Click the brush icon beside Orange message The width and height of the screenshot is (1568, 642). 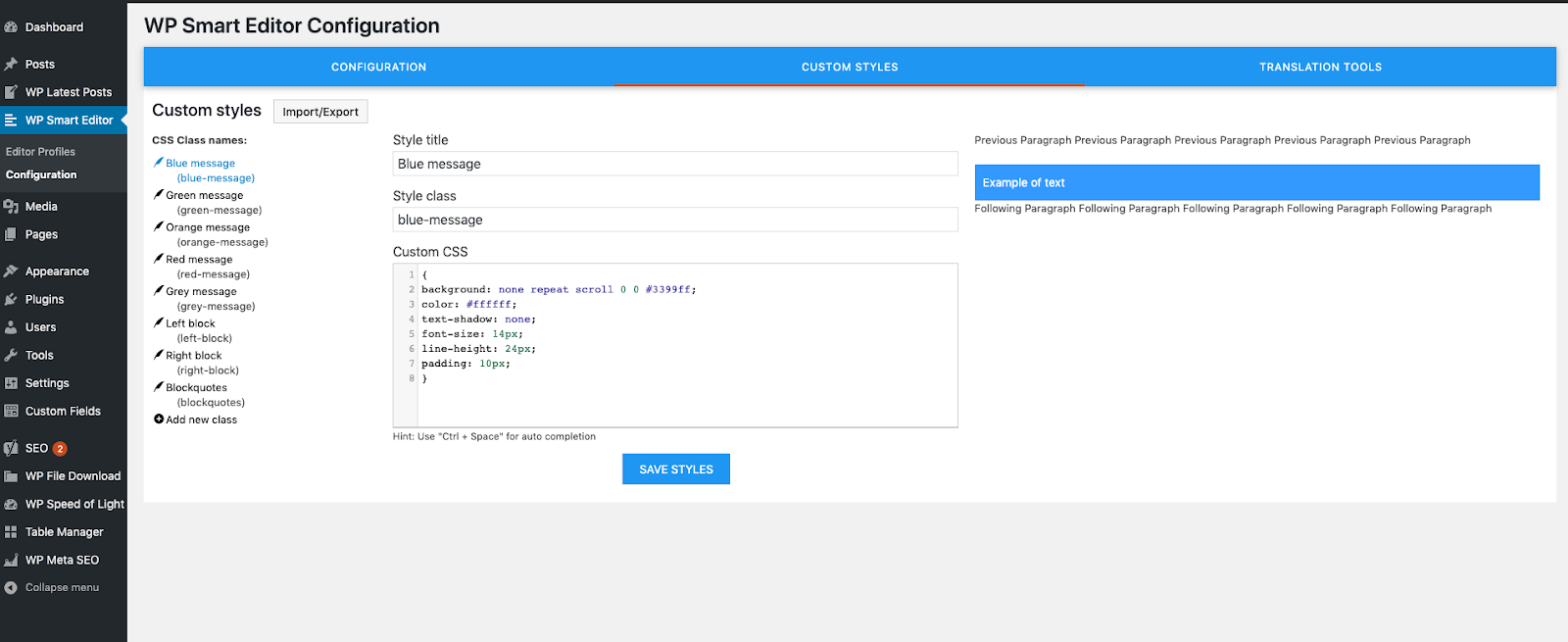[x=159, y=226]
